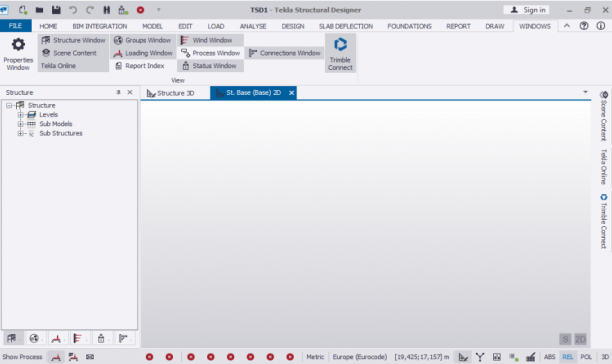Toggle the Structure Window in ribbon
612x364 pixels.
(x=73, y=40)
